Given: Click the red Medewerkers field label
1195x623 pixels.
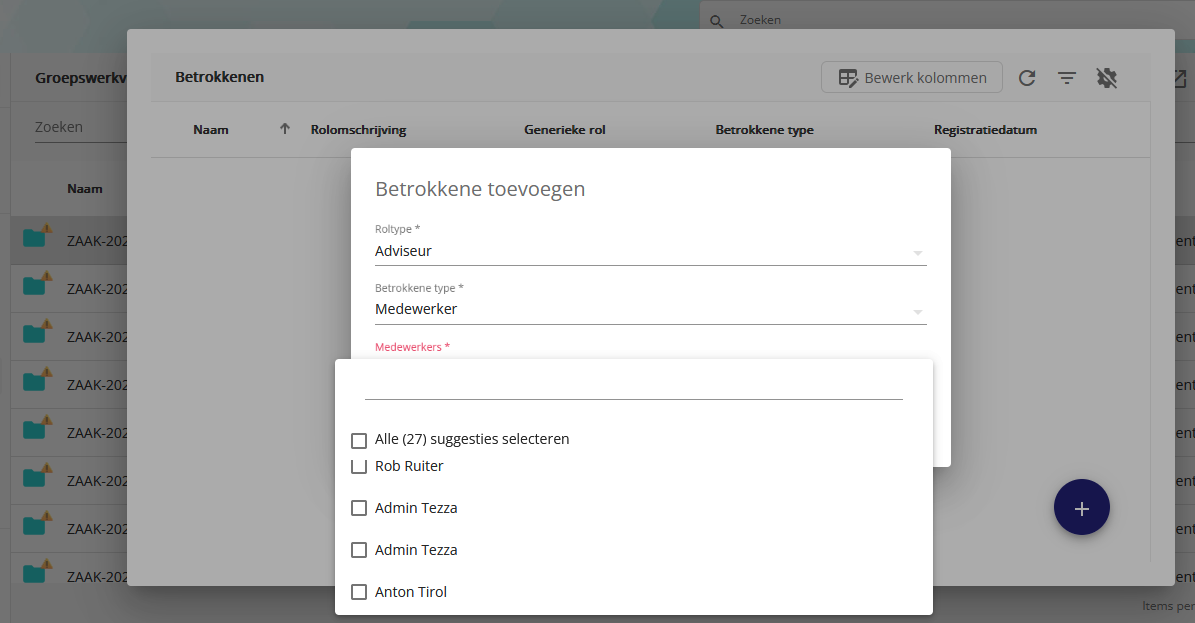Looking at the screenshot, I should point(412,347).
